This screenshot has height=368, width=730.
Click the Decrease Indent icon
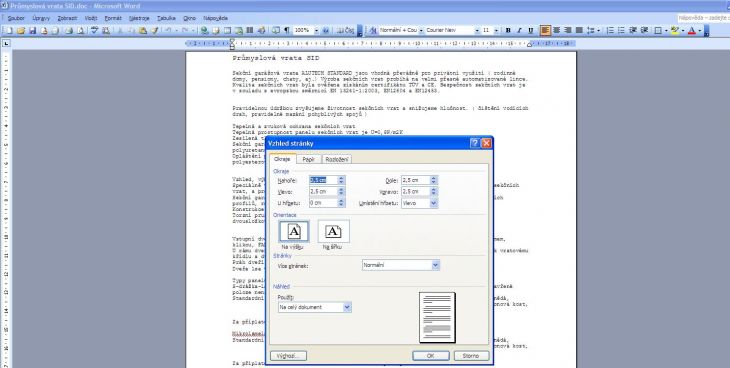click(x=633, y=31)
